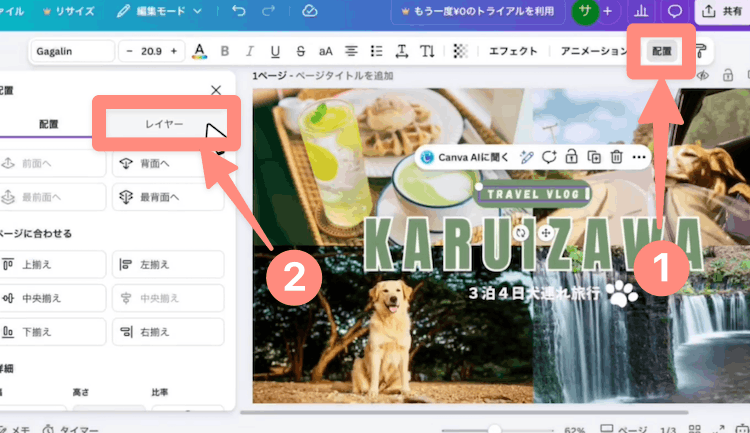
Task: Toggle strikethrough formatting
Action: click(300, 51)
